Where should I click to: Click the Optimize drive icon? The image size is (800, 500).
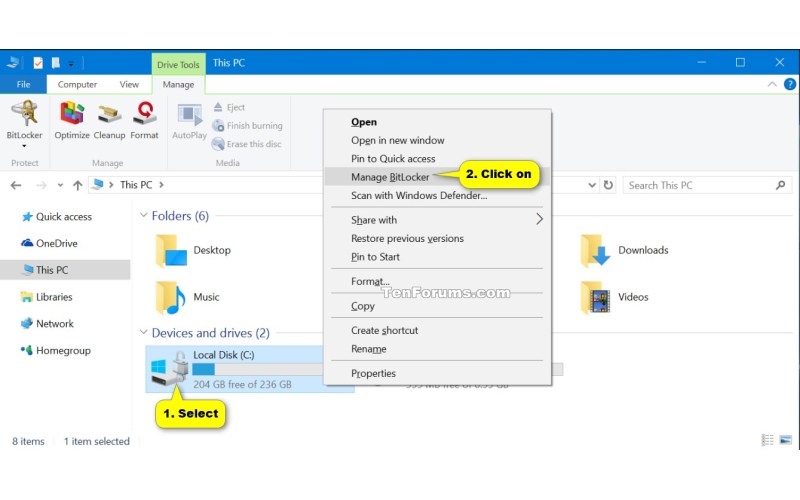72,120
